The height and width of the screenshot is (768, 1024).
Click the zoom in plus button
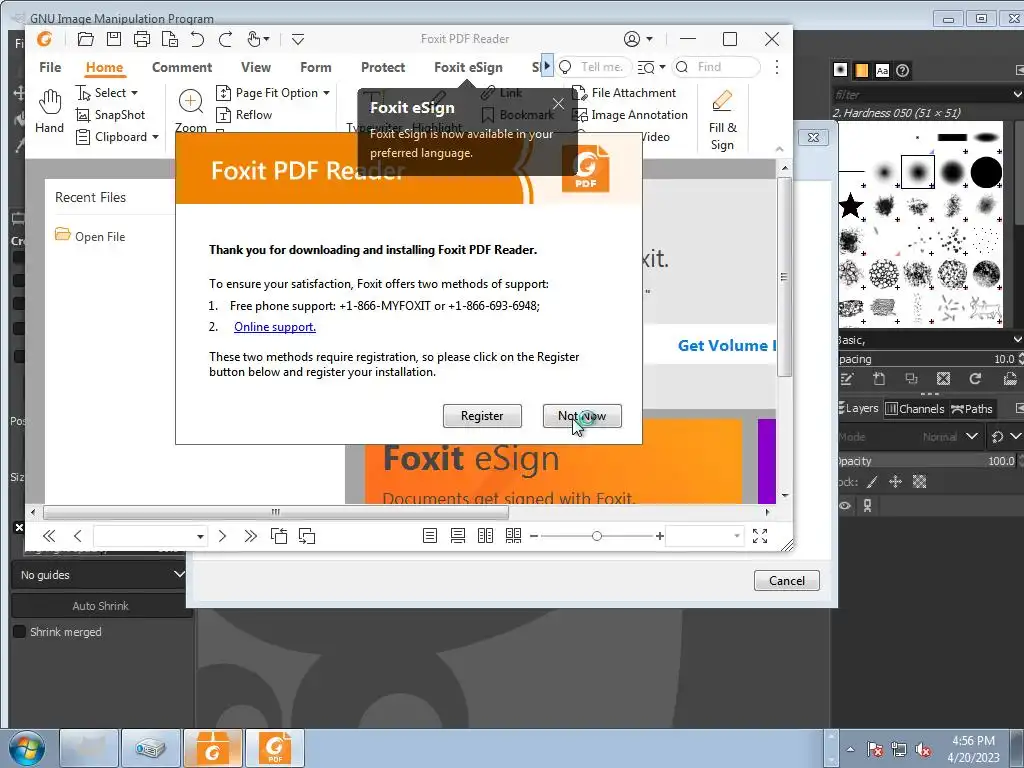tap(660, 536)
